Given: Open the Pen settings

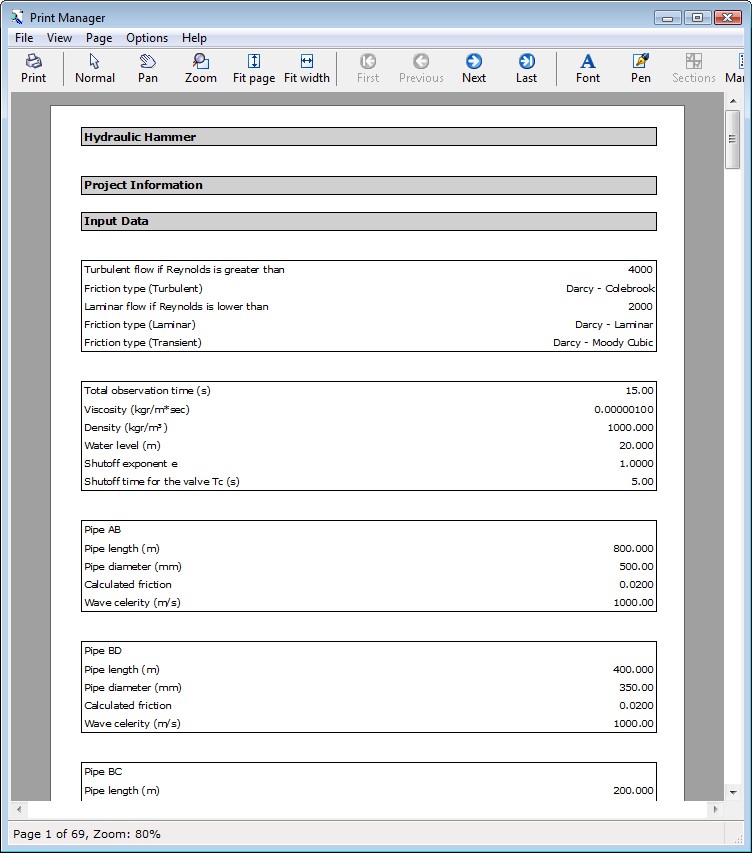Looking at the screenshot, I should tap(641, 68).
